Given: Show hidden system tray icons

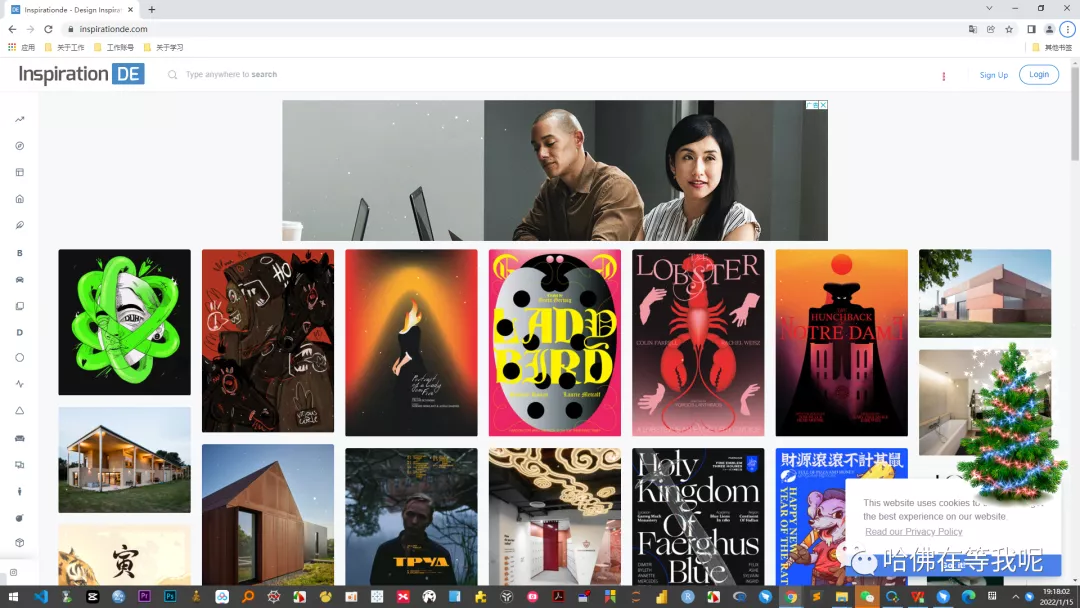Looking at the screenshot, I should point(1015,596).
